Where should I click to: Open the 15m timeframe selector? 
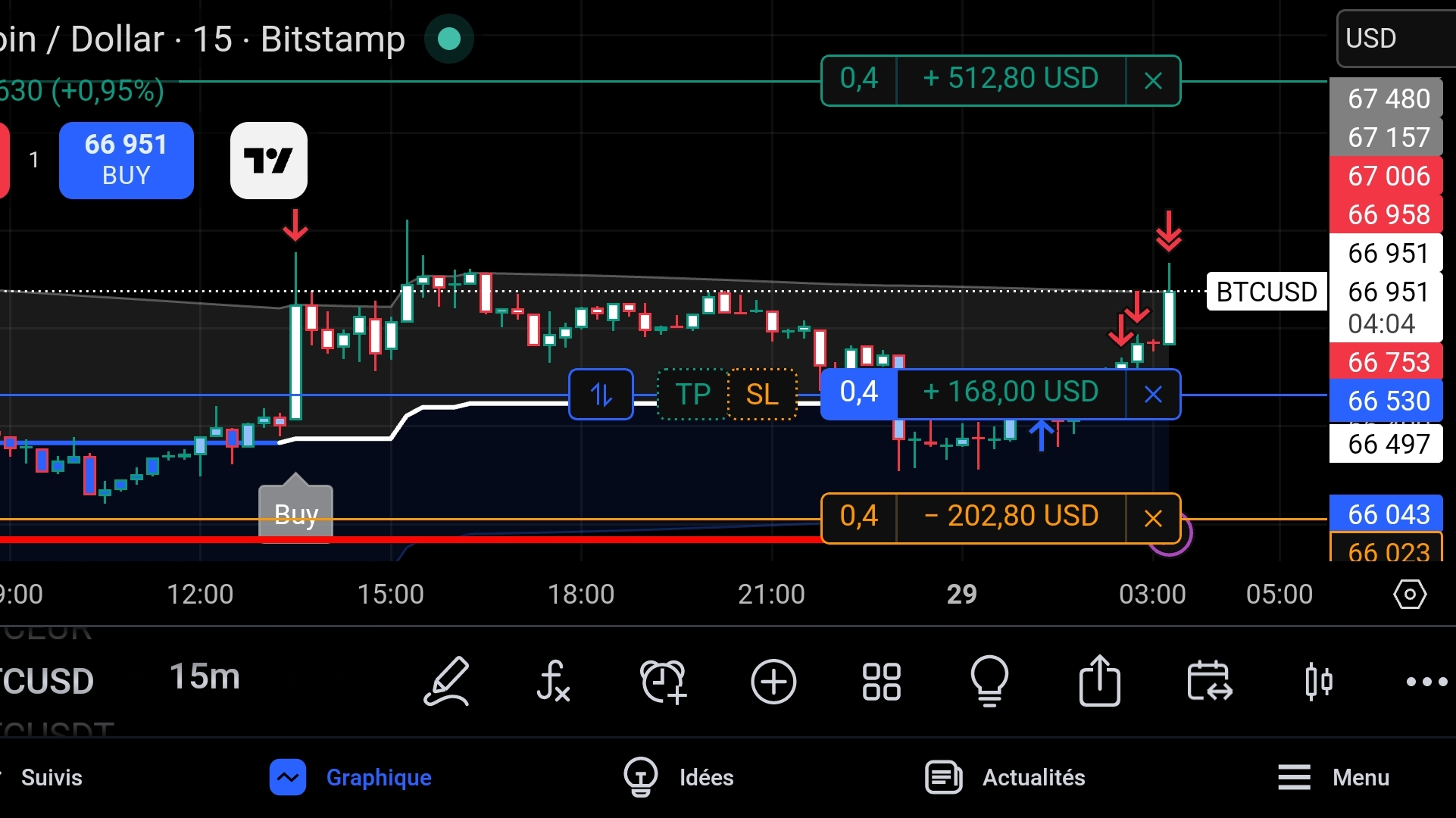pos(205,676)
